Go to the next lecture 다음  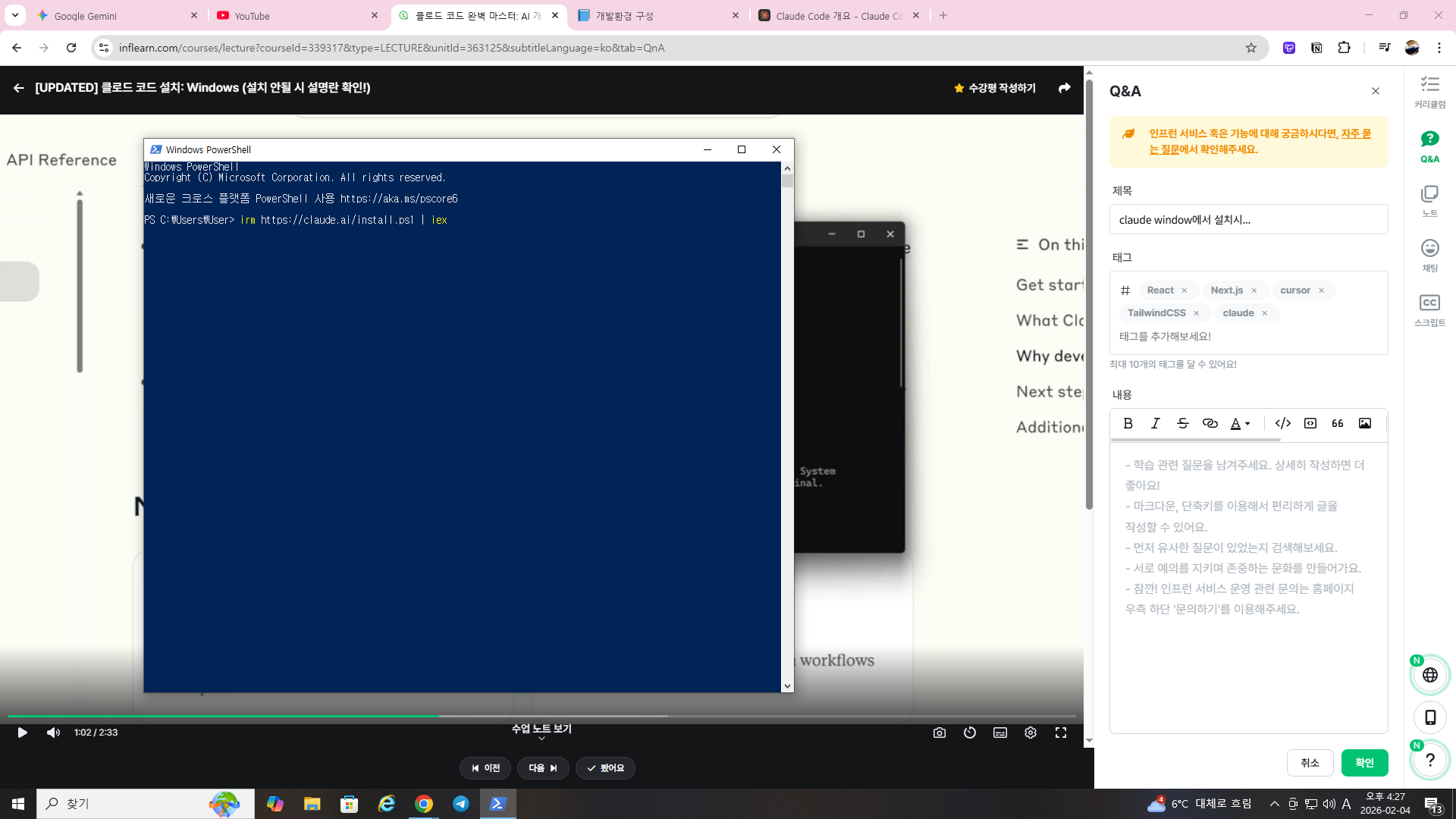(543, 768)
